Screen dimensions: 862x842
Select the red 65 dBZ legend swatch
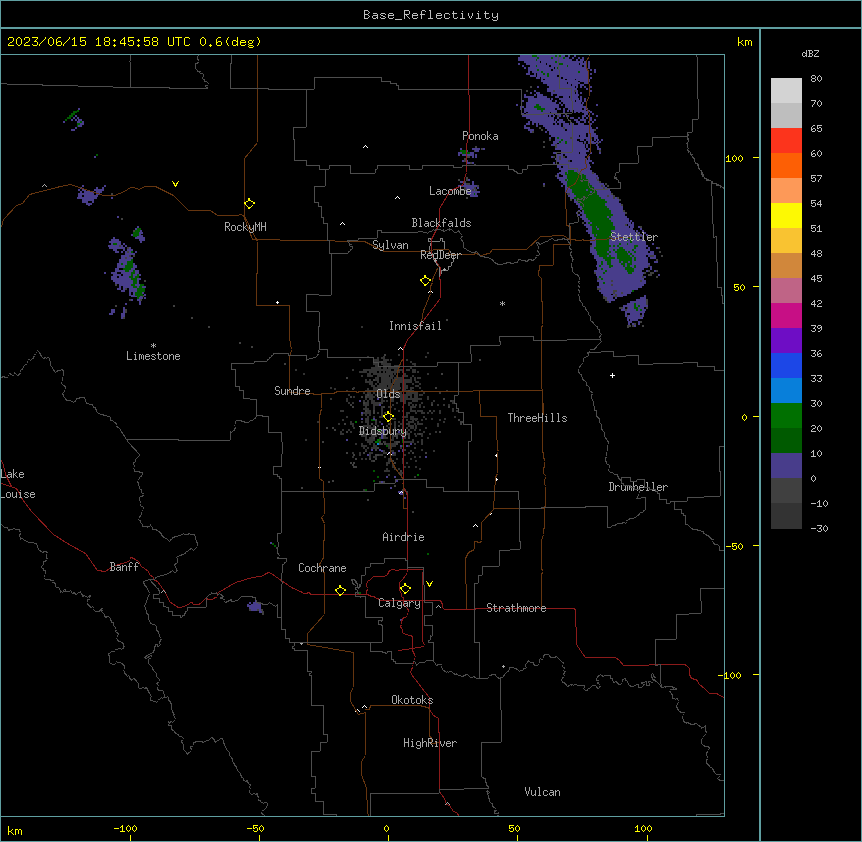pos(786,141)
